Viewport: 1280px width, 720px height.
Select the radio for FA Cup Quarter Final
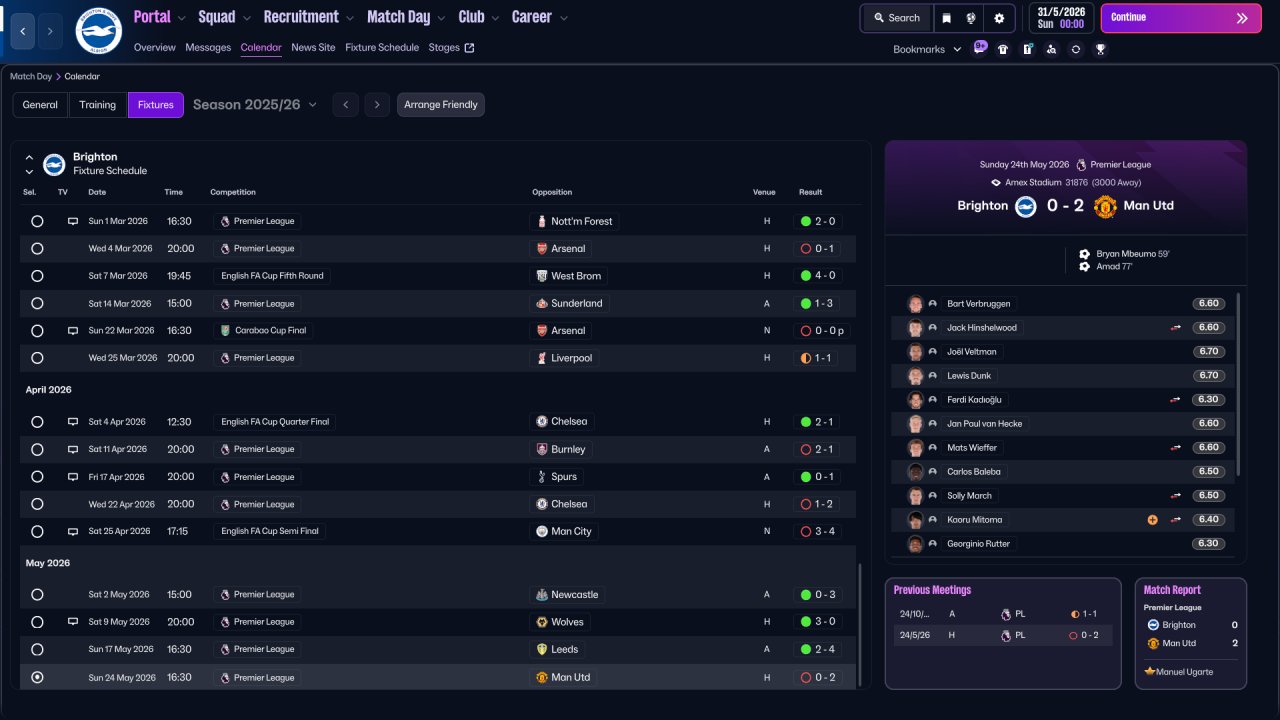click(x=37, y=422)
